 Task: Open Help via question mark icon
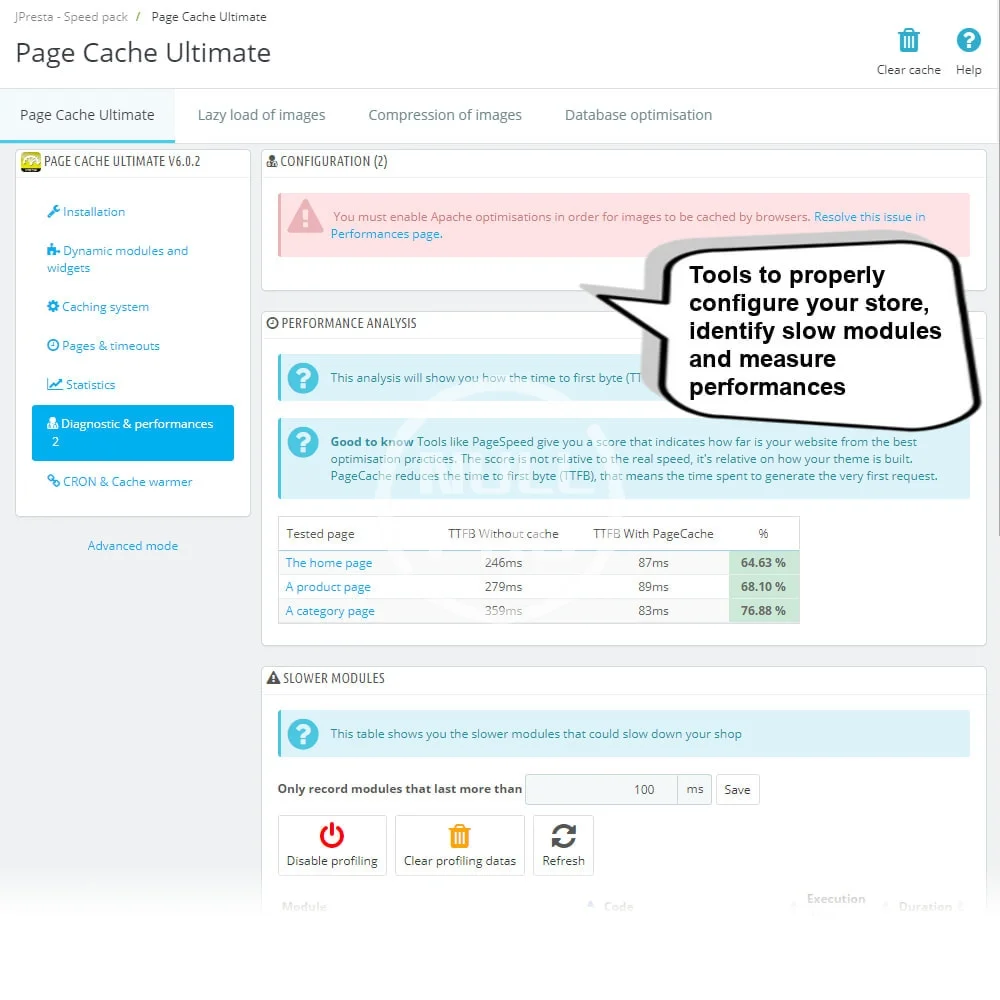[968, 41]
